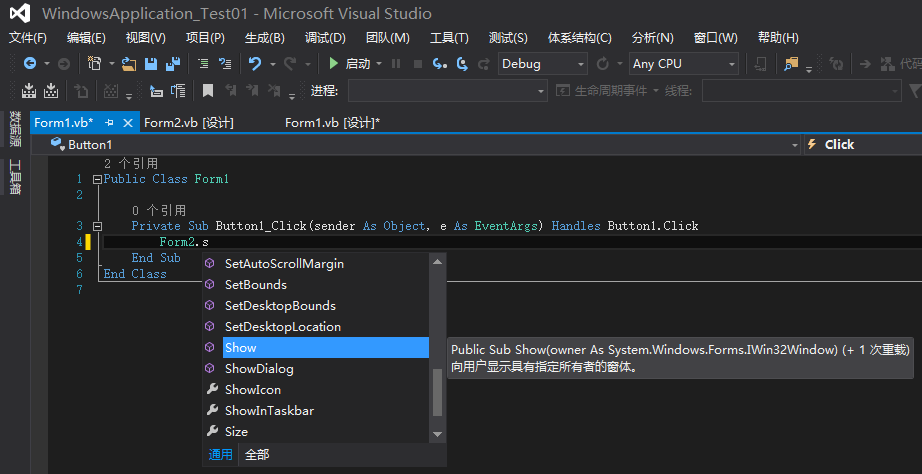
Task: Click the single-disk Save icon
Action: pos(151,64)
